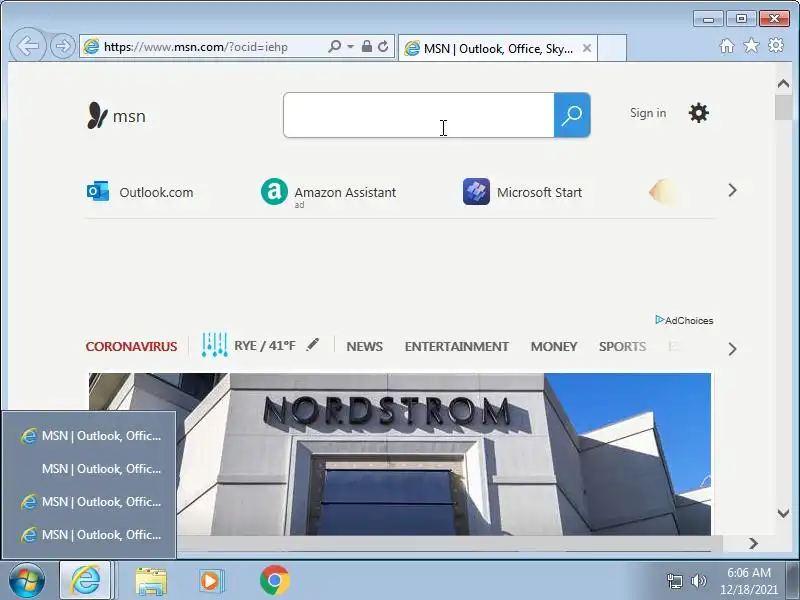Image resolution: width=800 pixels, height=600 pixels.
Task: Click the horizontal scrollbar track
Action: click(x=449, y=543)
